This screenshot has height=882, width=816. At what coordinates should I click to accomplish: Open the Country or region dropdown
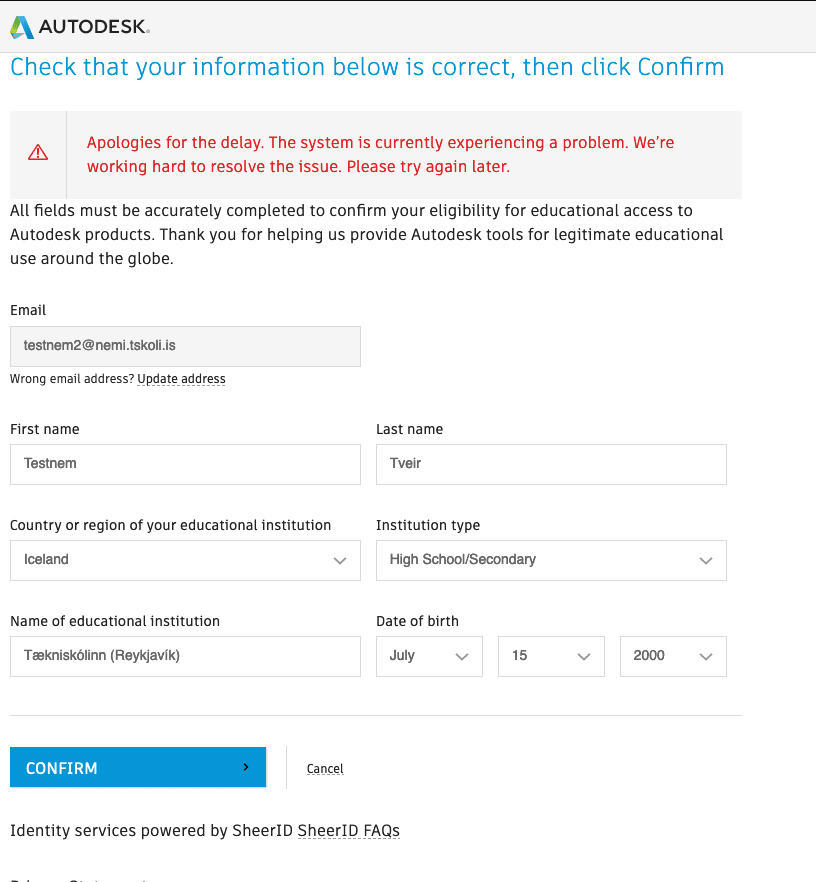(185, 560)
